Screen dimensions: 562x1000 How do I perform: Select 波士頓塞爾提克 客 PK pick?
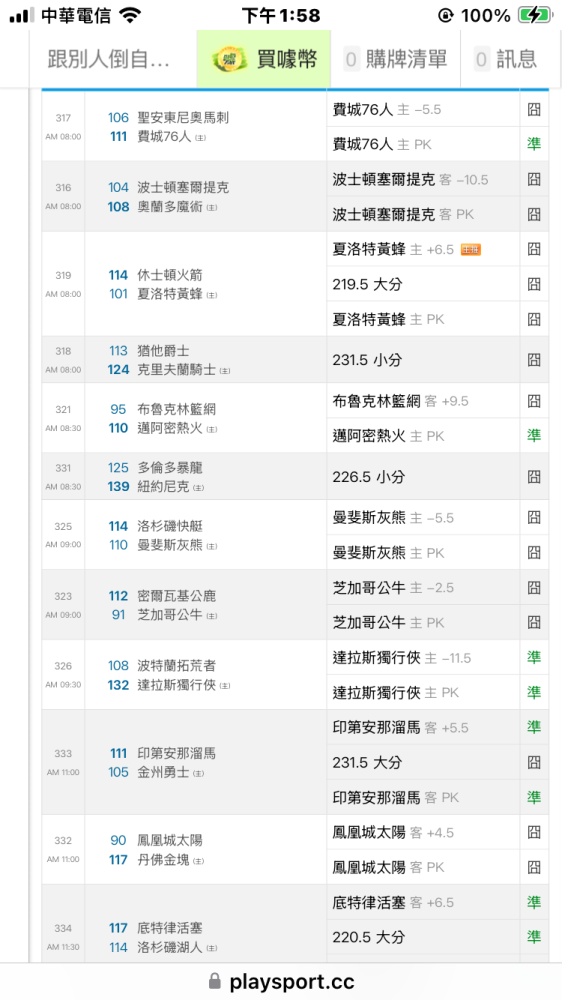[x=424, y=214]
